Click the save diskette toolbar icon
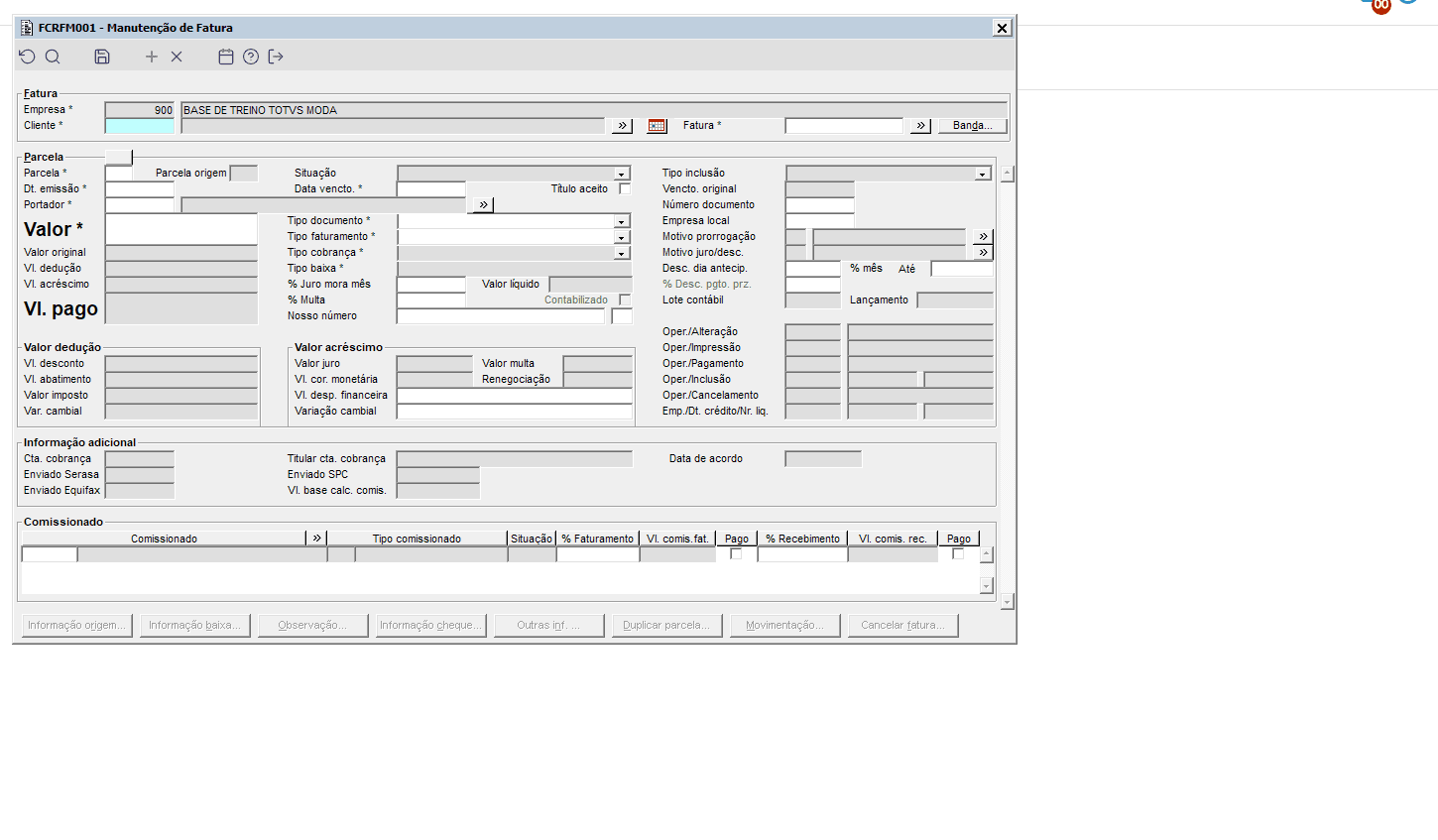The height and width of the screenshot is (840, 1438). (102, 57)
